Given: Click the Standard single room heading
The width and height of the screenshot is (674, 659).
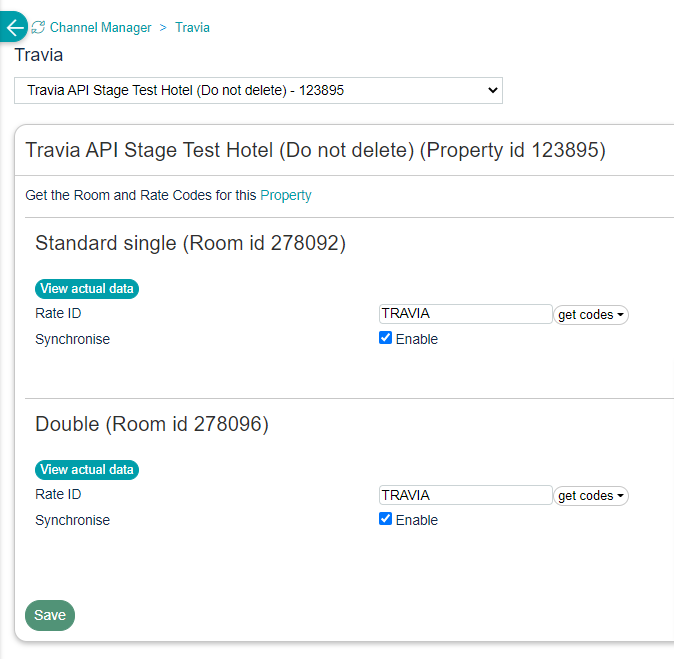Looking at the screenshot, I should [x=190, y=243].
